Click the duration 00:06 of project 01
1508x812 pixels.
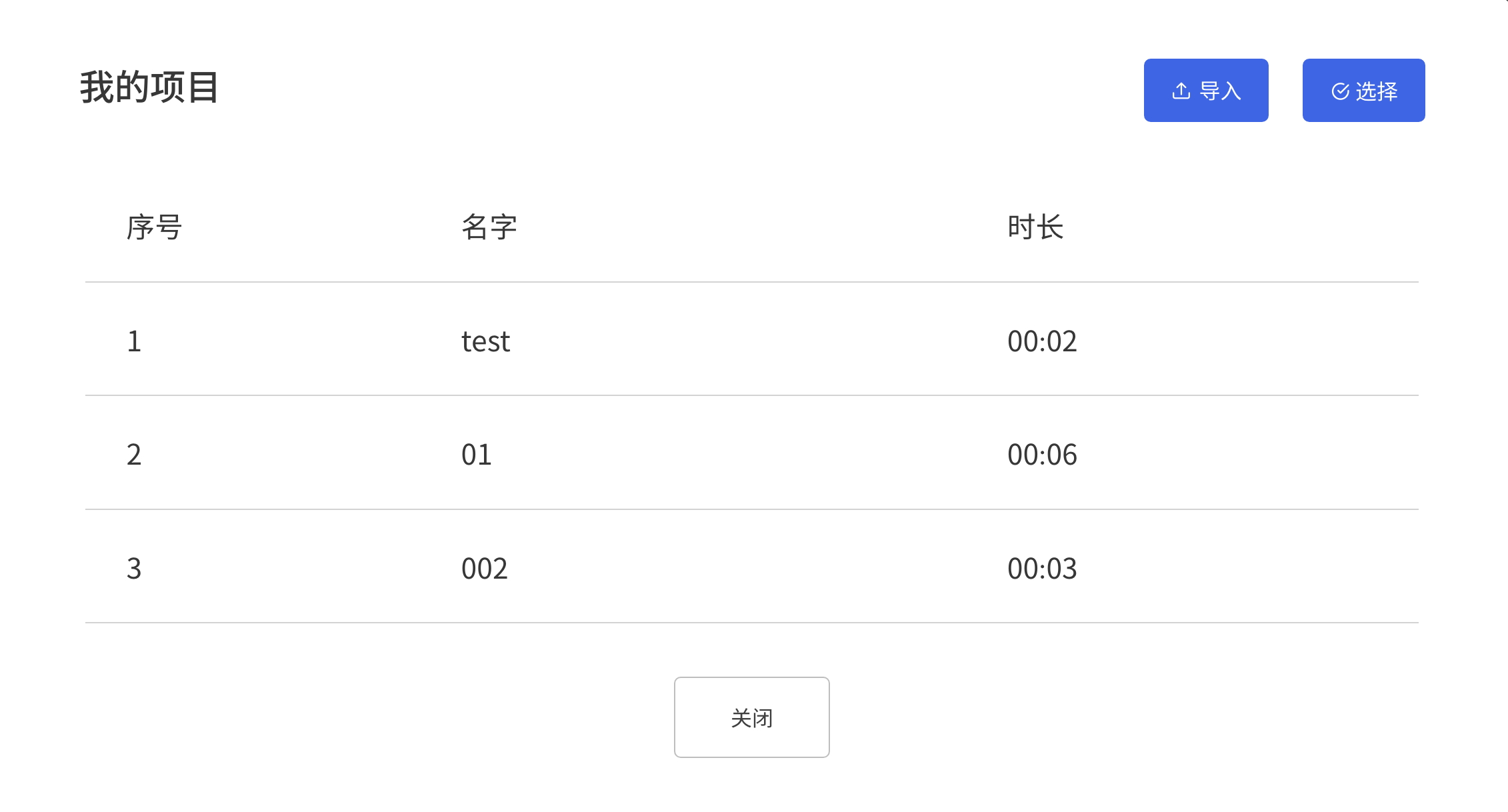click(x=1042, y=455)
